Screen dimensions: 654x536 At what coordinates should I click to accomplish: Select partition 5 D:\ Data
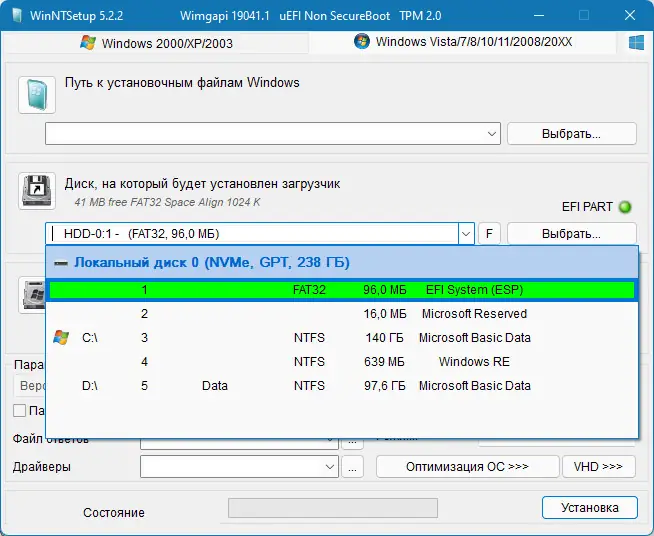pos(342,386)
